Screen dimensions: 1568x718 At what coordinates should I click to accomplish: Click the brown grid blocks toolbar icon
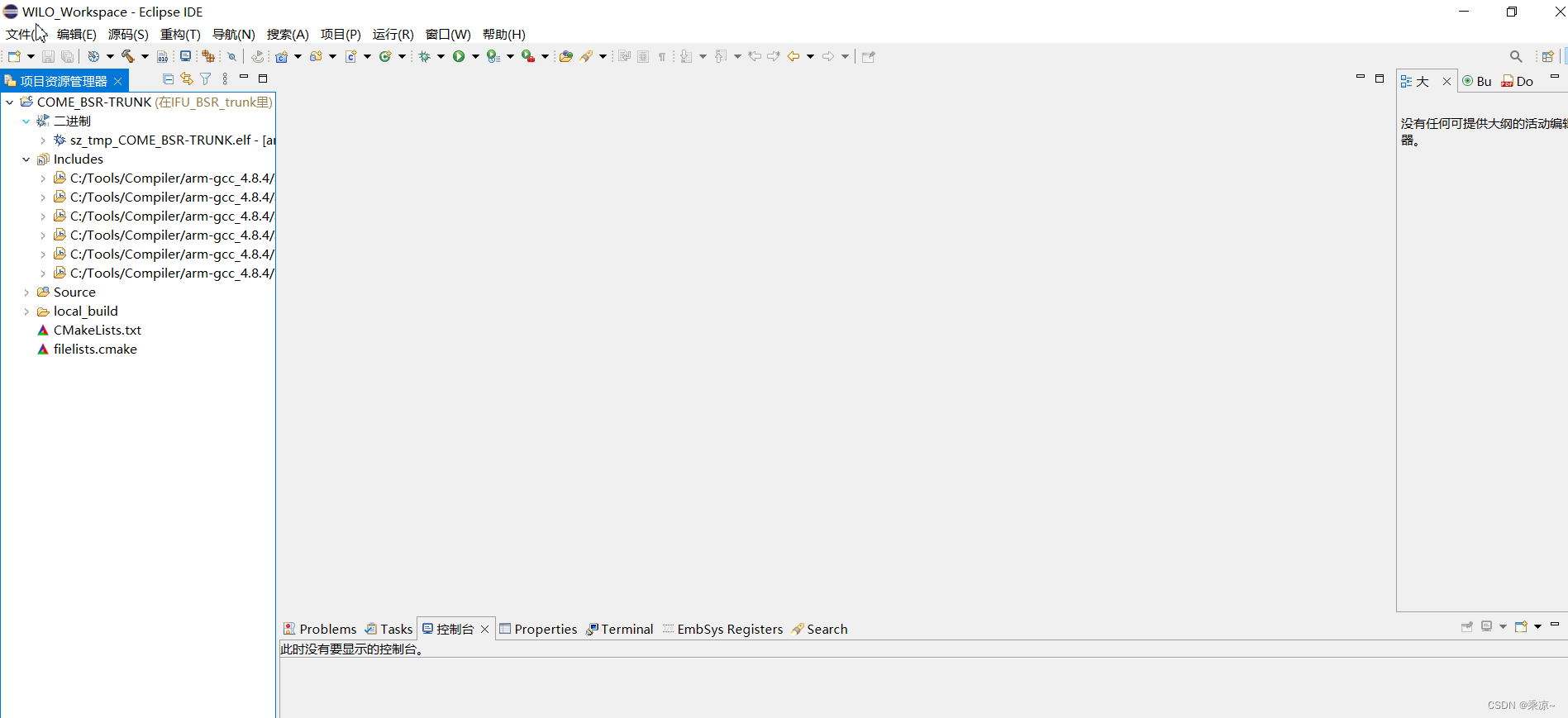click(208, 56)
